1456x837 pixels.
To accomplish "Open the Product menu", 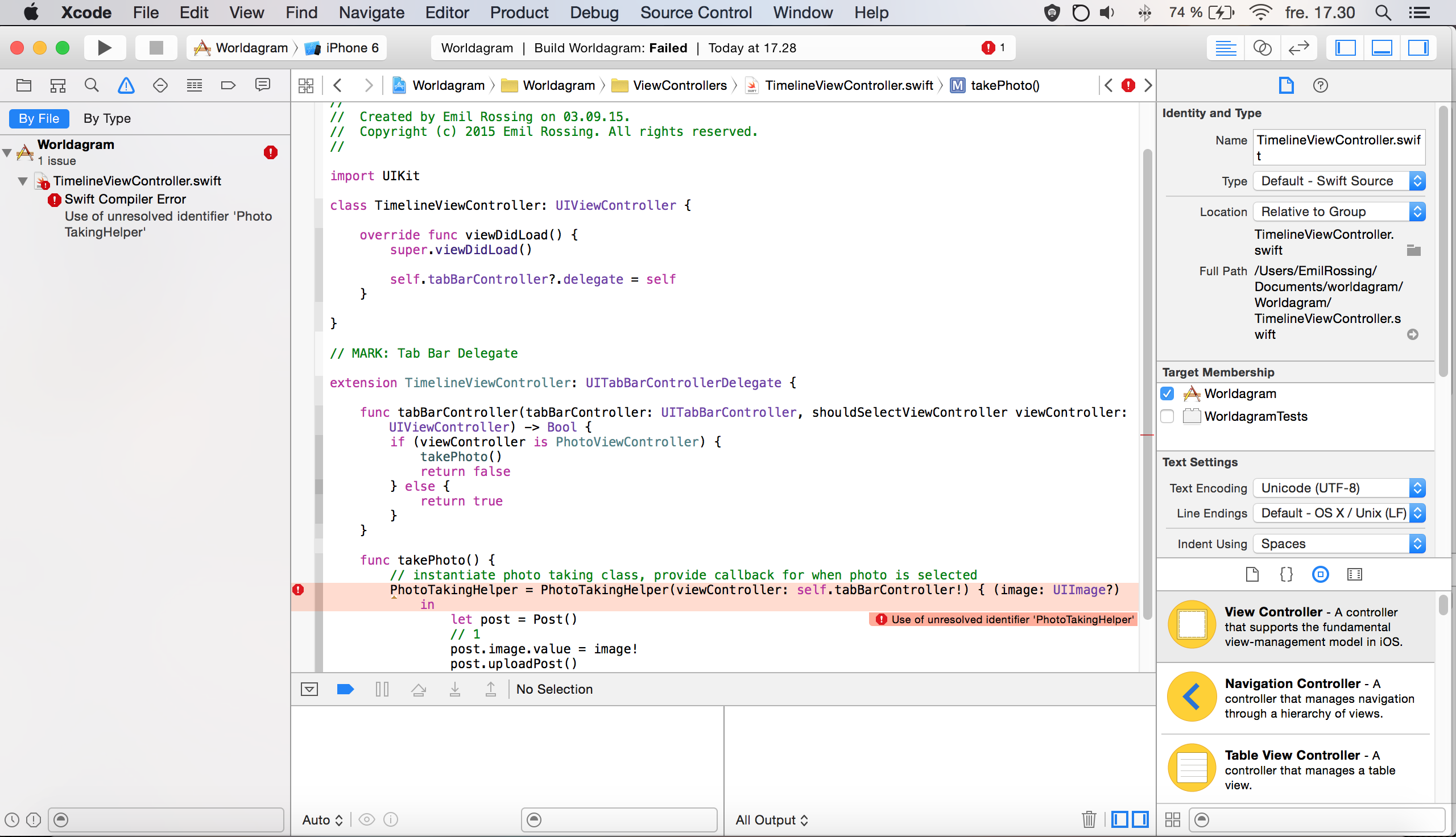I will coord(519,13).
